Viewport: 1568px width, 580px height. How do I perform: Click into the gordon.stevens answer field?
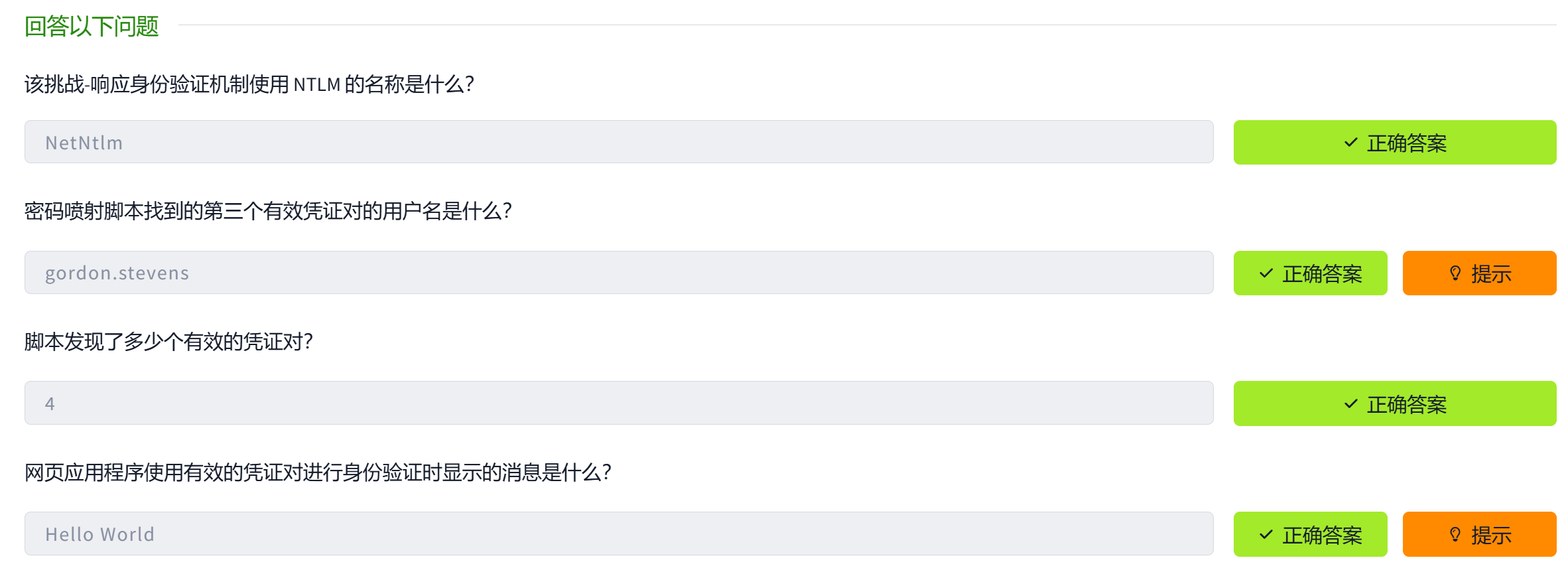pos(618,273)
